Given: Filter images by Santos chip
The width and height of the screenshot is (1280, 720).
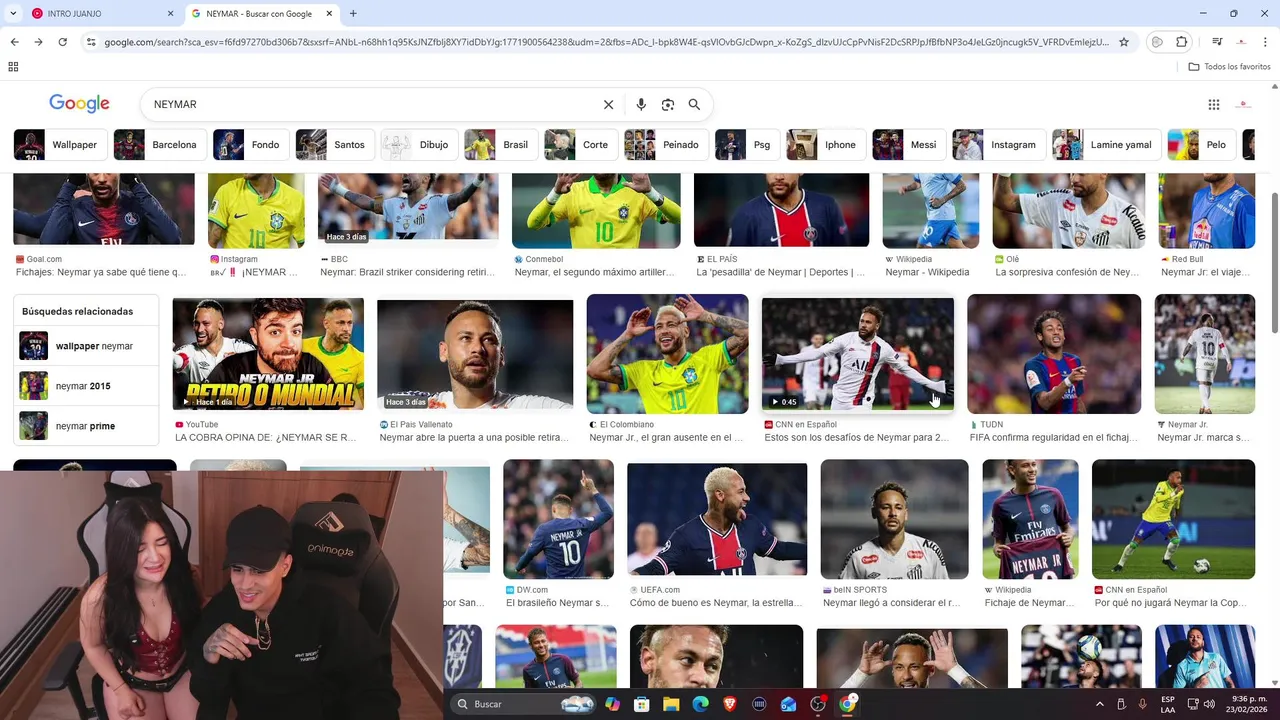Looking at the screenshot, I should pyautogui.click(x=334, y=145).
